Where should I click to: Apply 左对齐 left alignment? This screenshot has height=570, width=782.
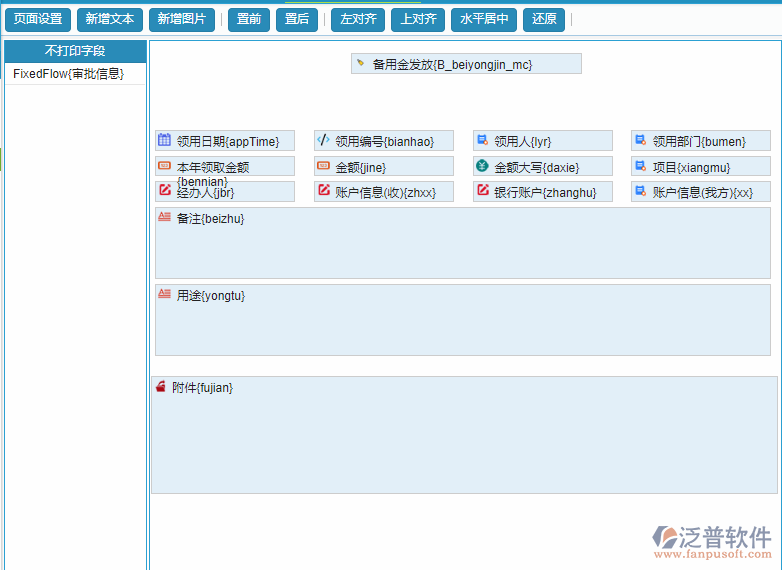[358, 19]
